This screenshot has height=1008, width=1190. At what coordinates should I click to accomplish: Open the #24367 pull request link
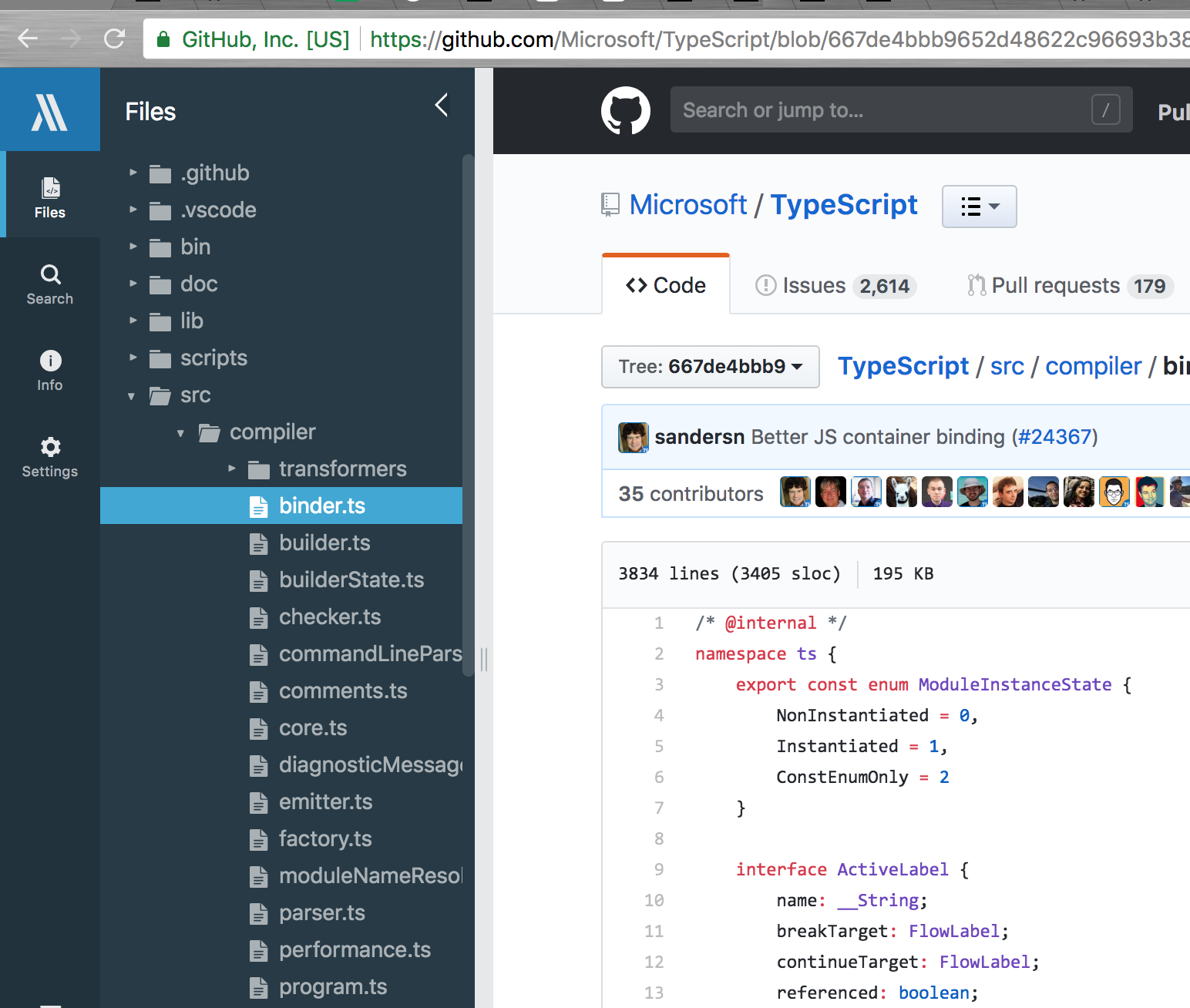coord(1054,437)
